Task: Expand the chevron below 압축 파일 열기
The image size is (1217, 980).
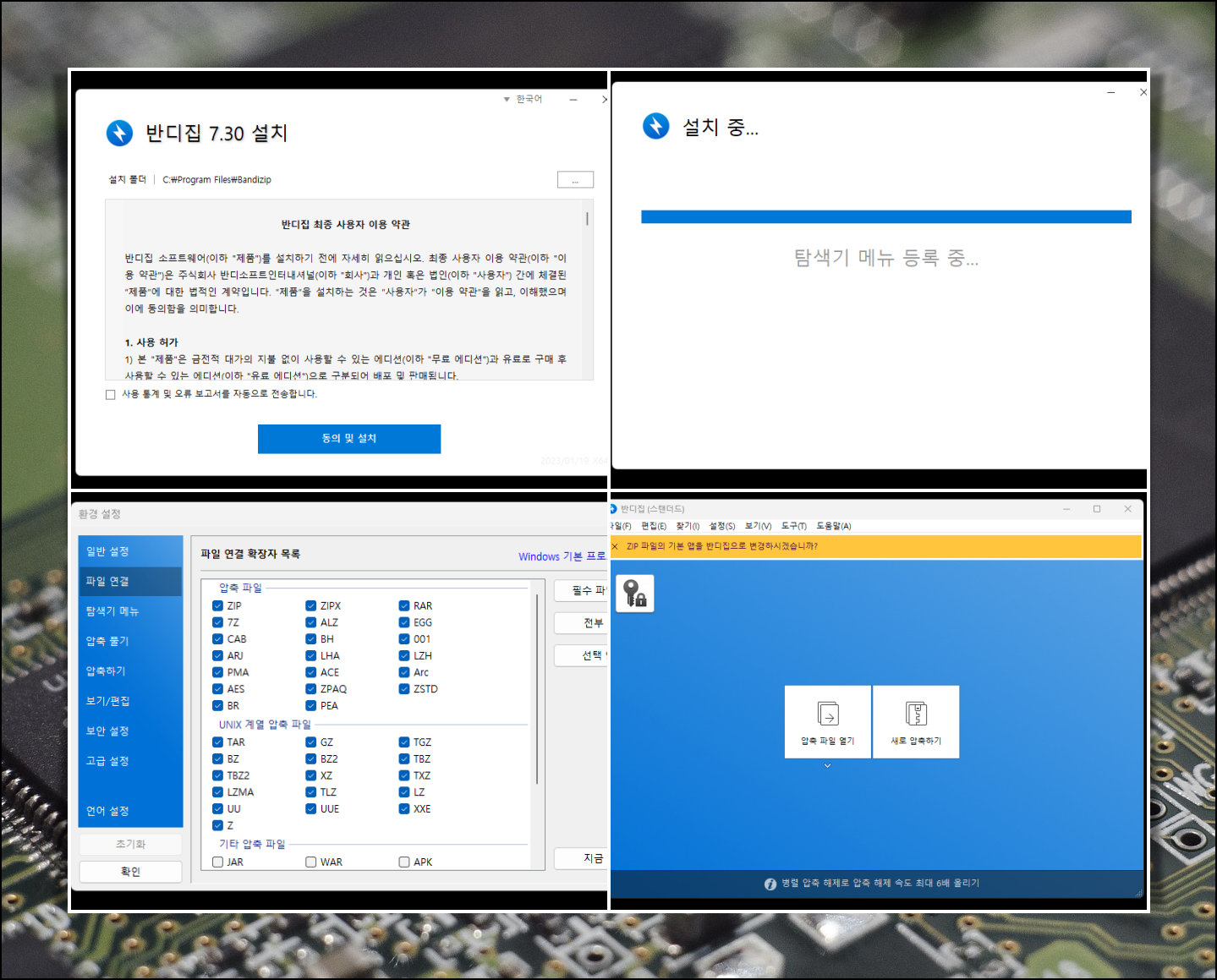Action: 828,765
